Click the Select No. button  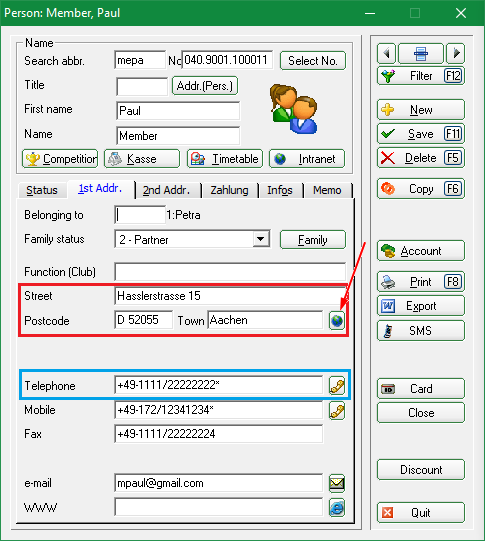[313, 61]
